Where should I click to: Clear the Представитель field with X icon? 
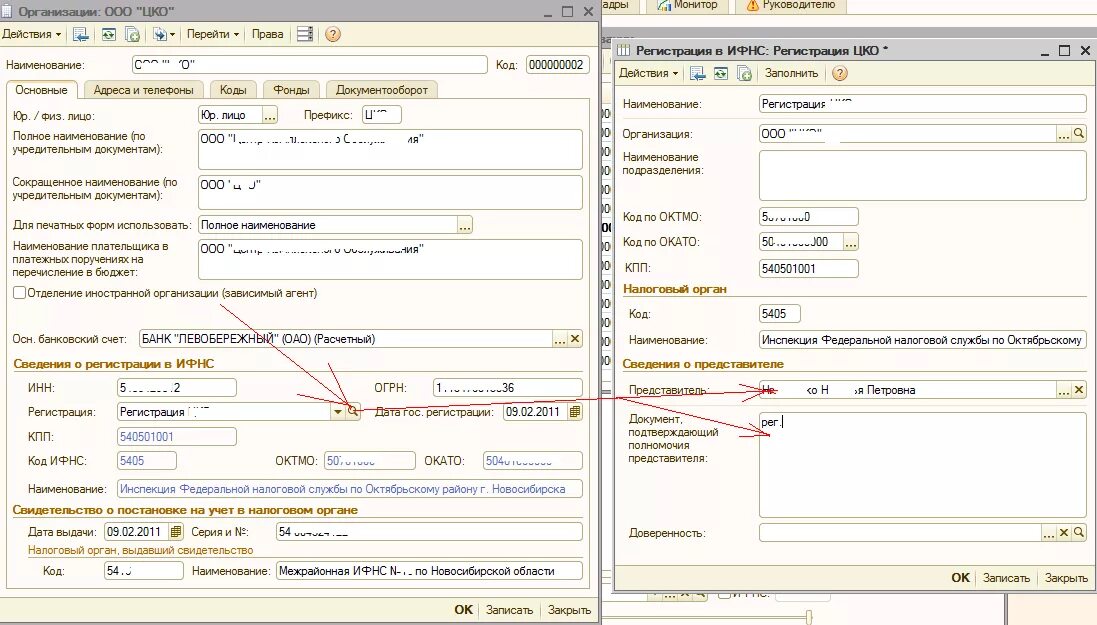click(1079, 390)
